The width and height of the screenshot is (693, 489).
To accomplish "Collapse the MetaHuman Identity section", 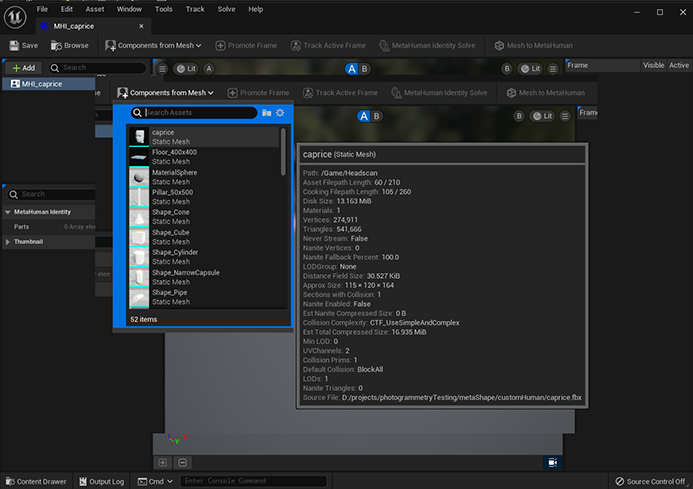I will pyautogui.click(x=42, y=212).
